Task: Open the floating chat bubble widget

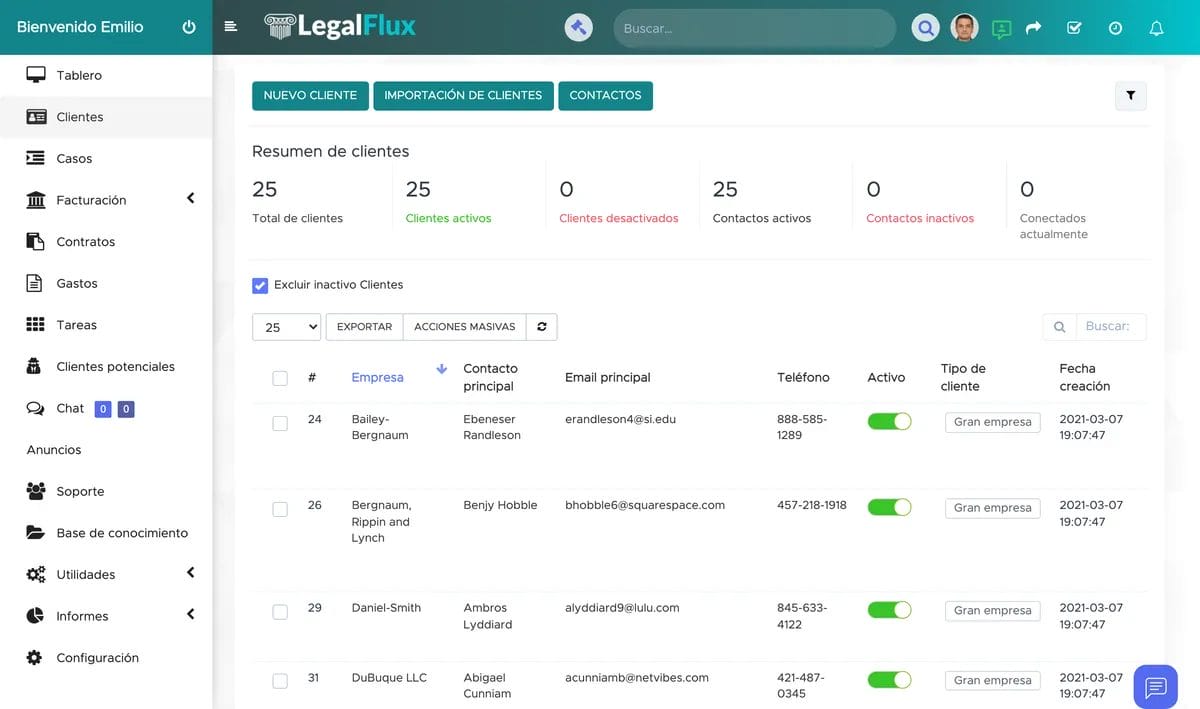Action: [1156, 687]
